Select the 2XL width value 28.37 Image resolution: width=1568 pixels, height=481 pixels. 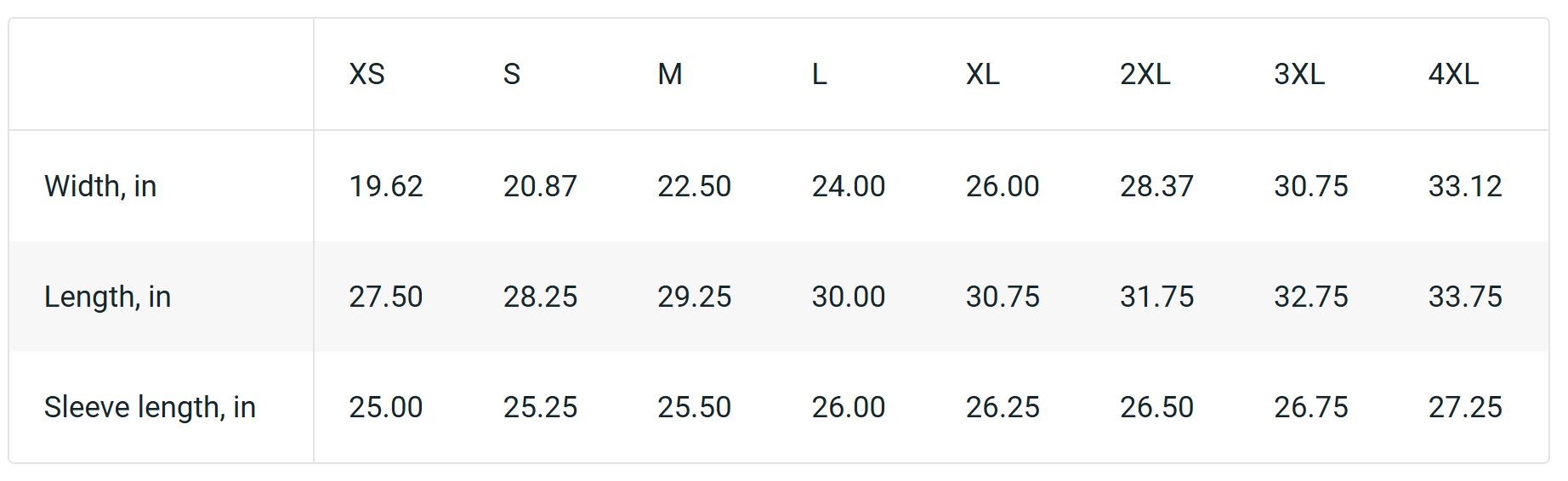(x=1156, y=186)
